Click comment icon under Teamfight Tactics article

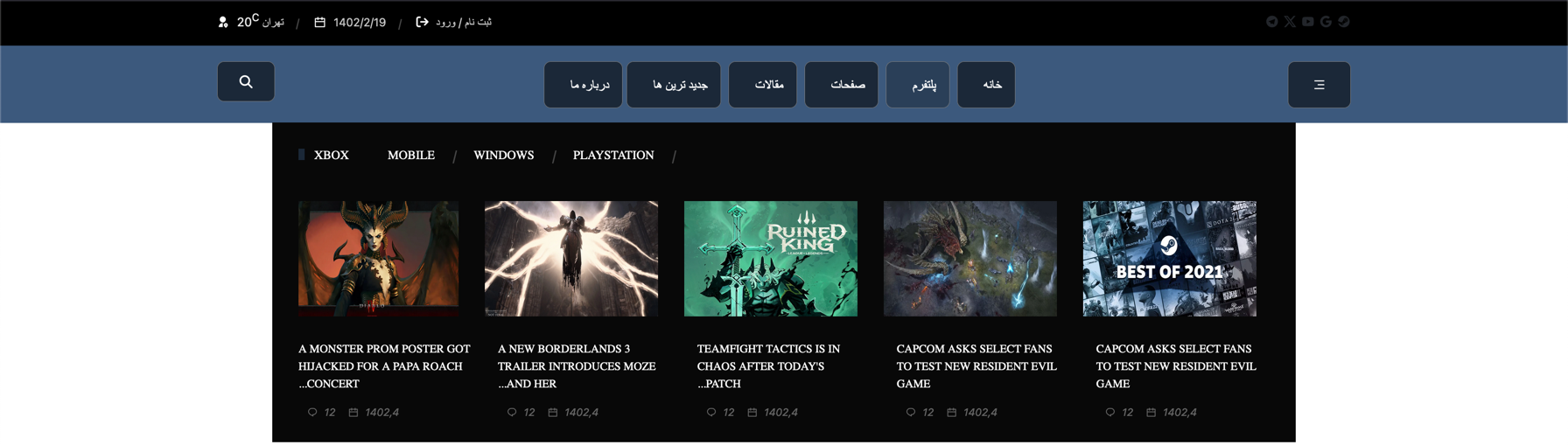pyautogui.click(x=711, y=412)
